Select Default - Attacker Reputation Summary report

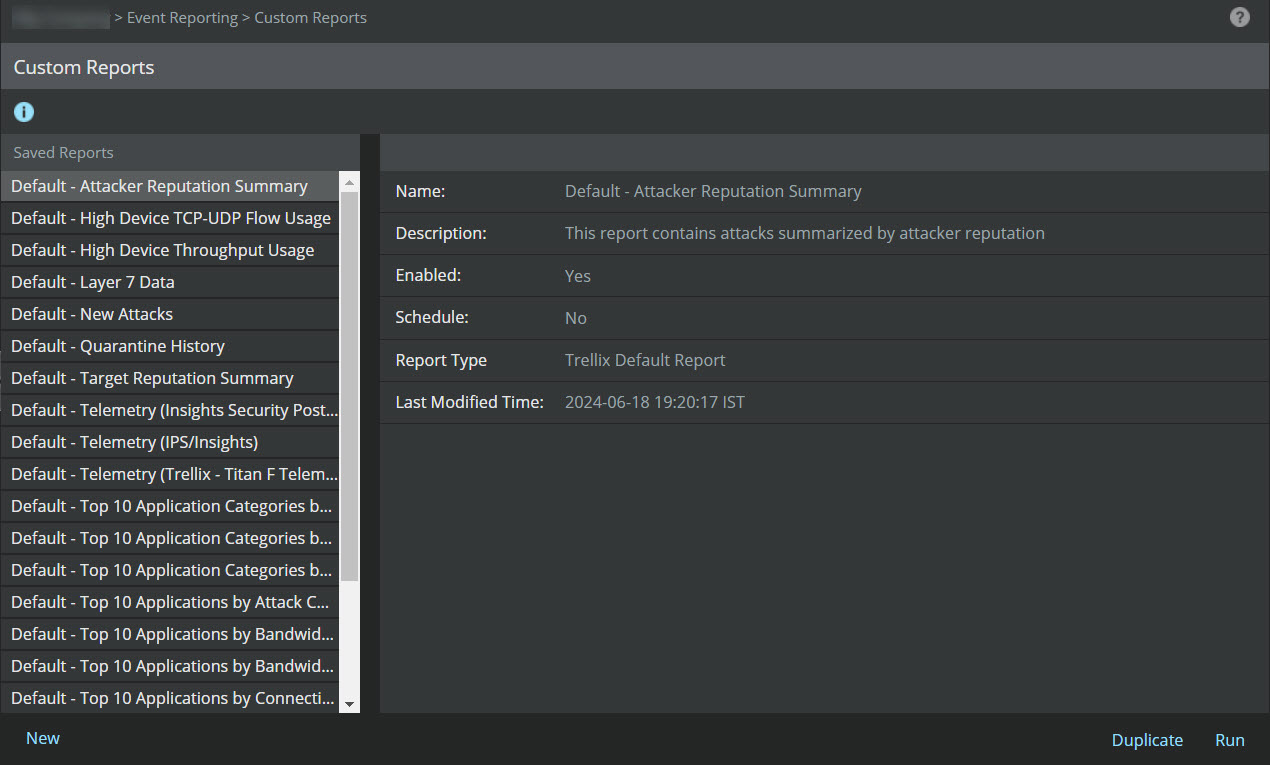pyautogui.click(x=170, y=186)
